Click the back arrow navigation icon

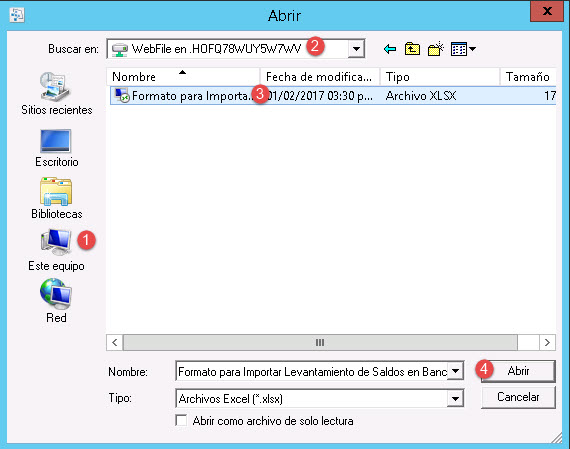[390, 49]
